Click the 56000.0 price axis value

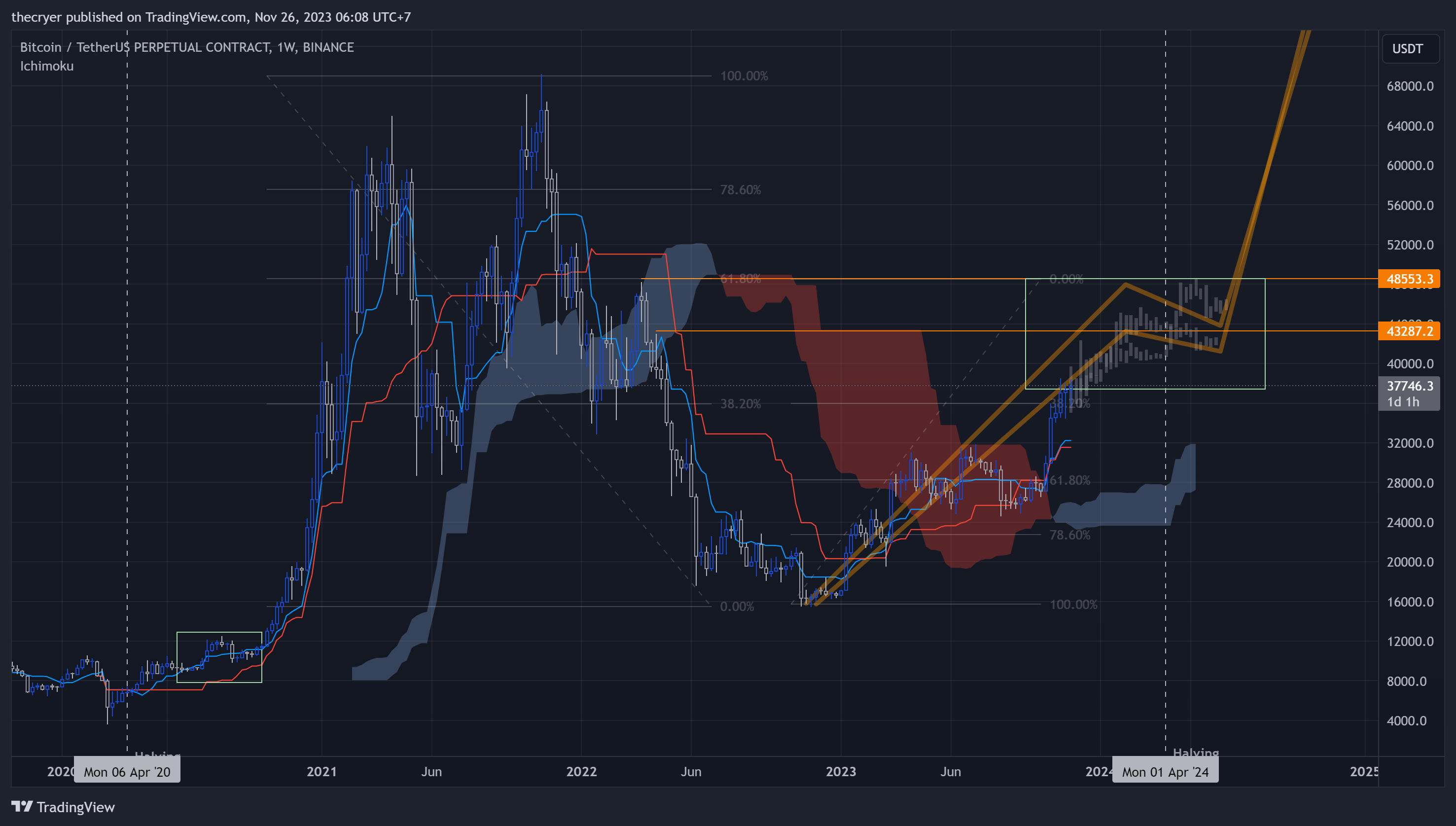1410,205
